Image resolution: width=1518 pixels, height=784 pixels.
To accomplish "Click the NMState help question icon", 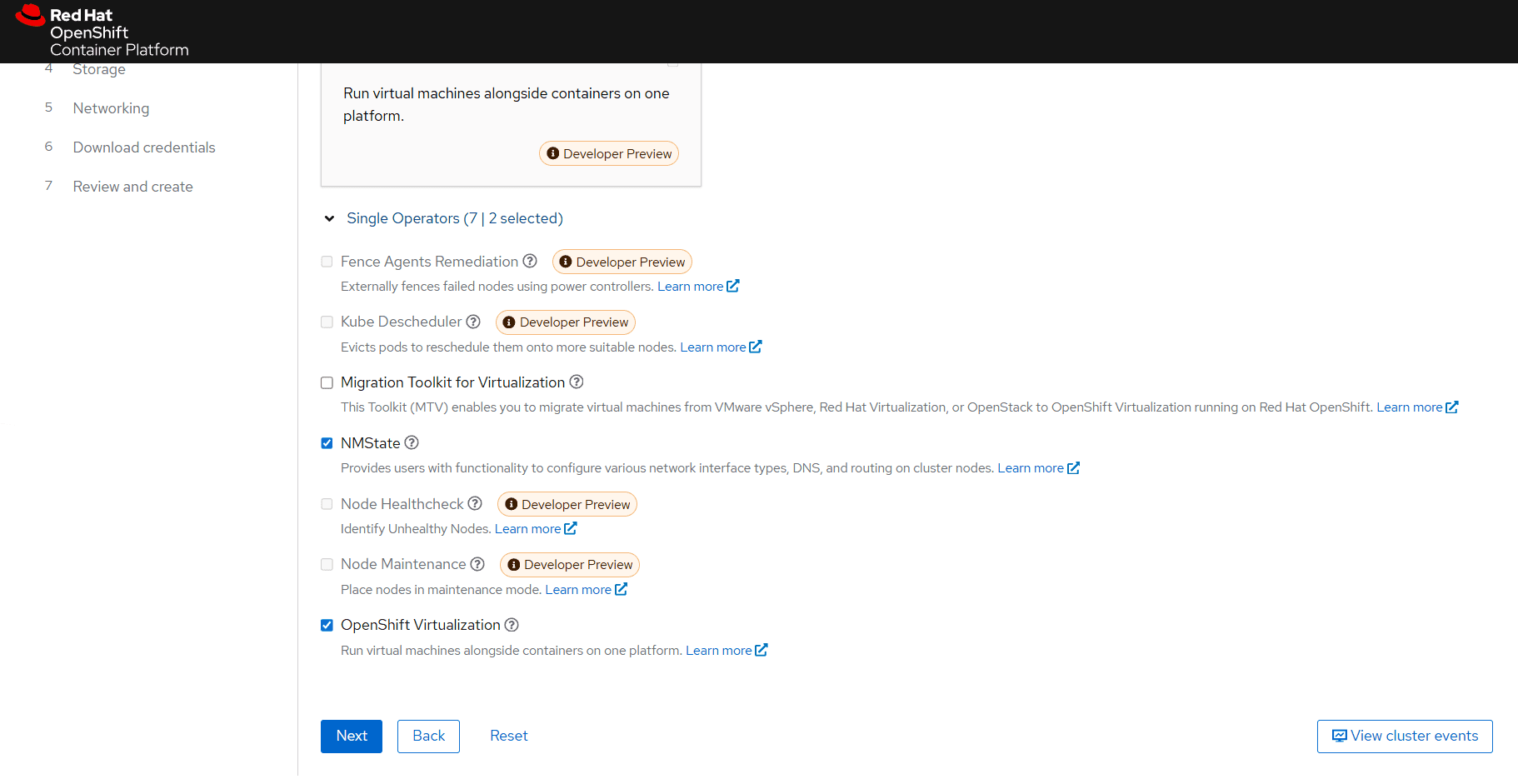I will point(412,443).
